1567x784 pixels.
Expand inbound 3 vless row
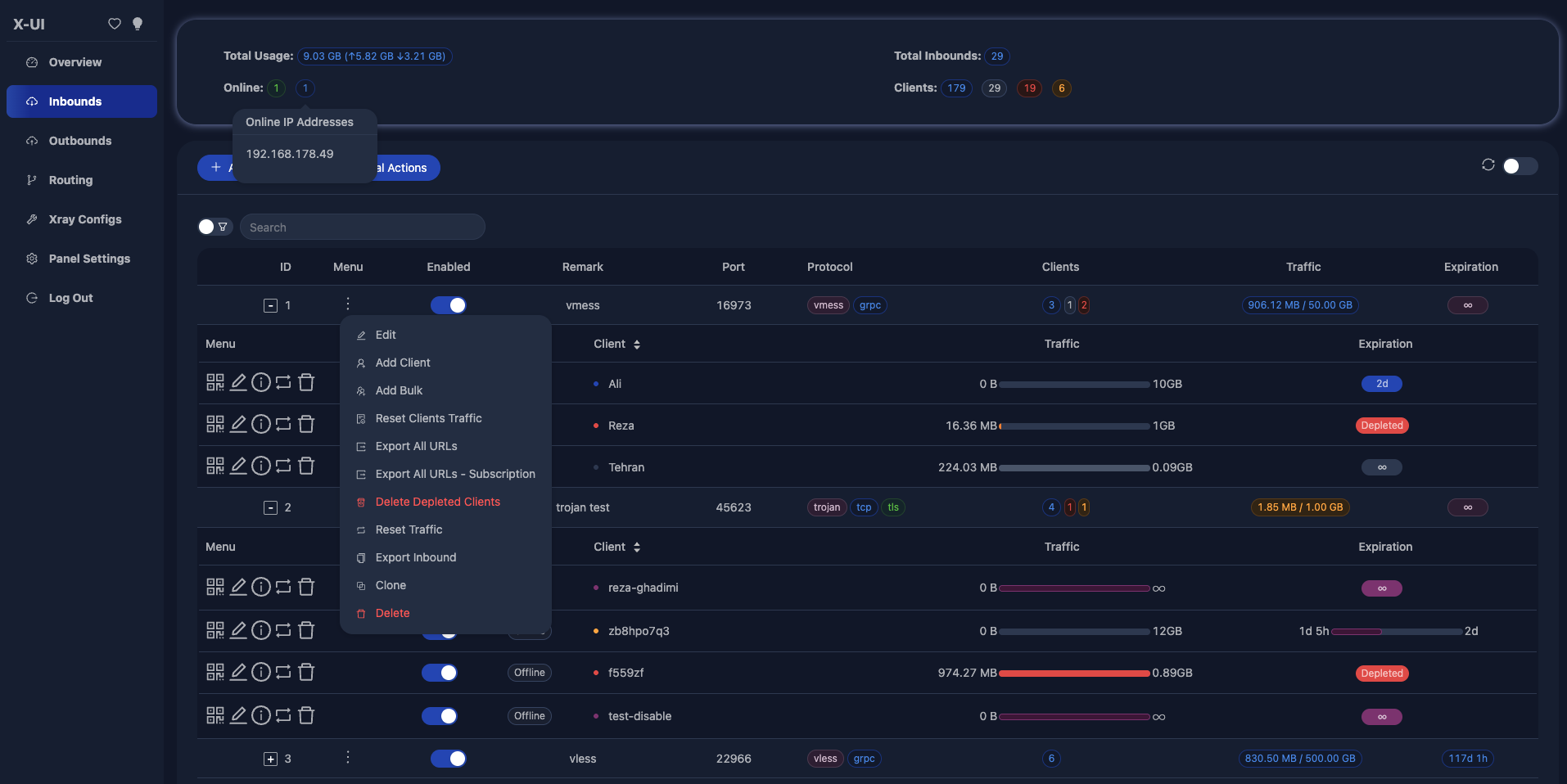click(x=270, y=759)
